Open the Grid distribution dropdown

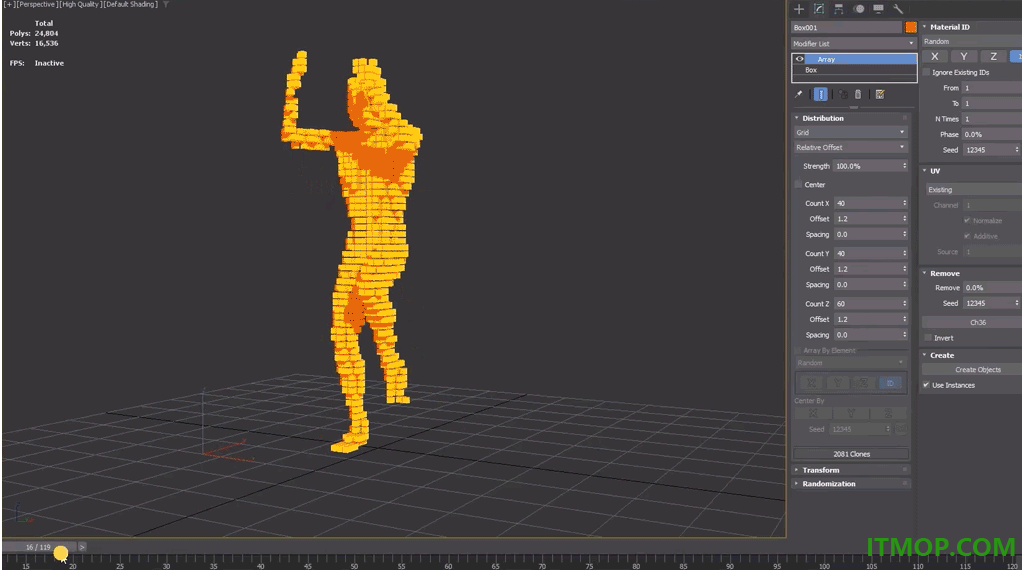850,132
